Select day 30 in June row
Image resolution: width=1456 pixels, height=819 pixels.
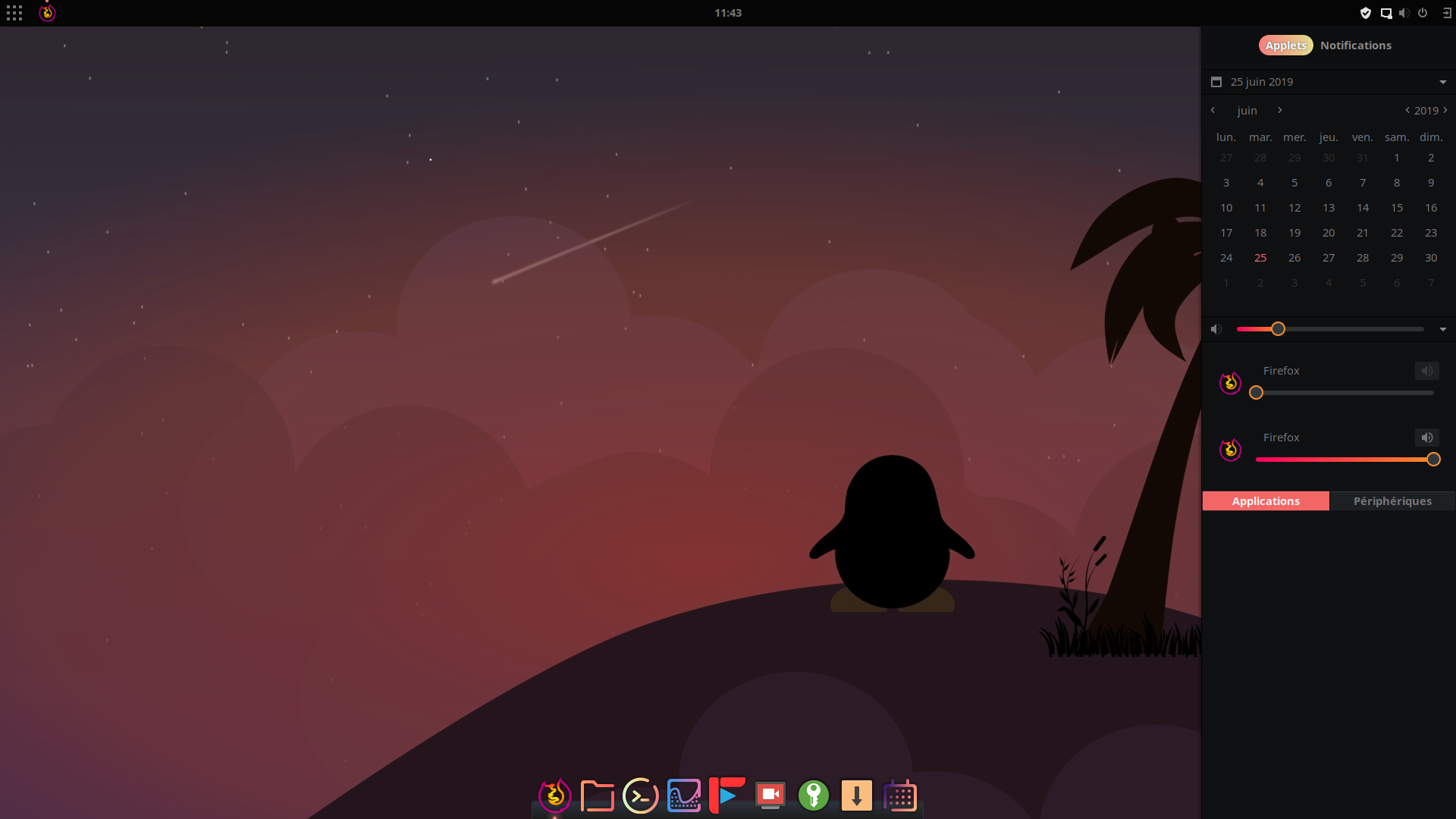1431,258
